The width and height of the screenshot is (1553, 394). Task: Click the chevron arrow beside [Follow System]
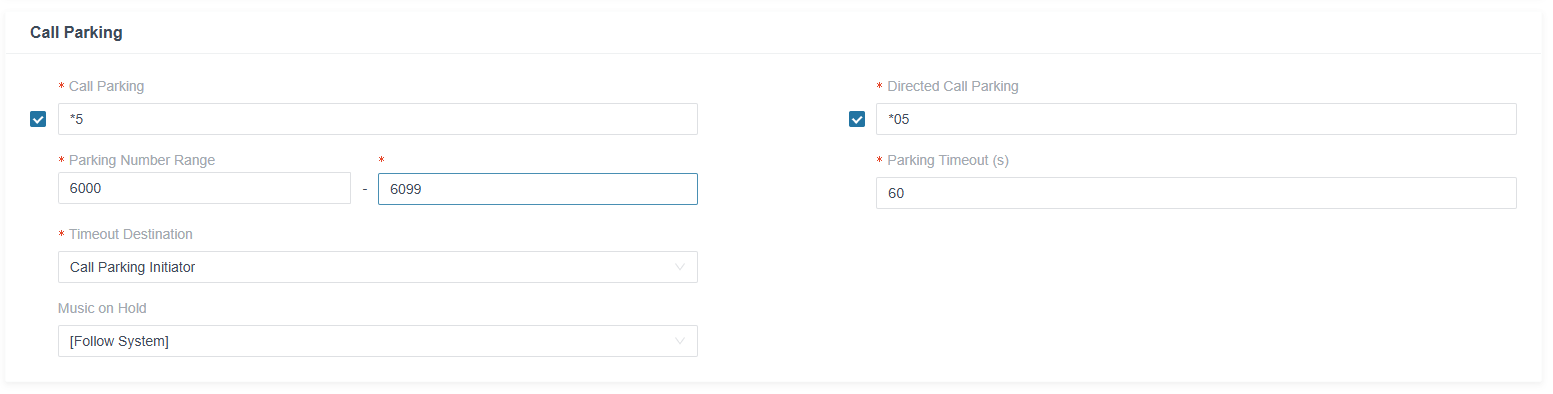(x=680, y=341)
